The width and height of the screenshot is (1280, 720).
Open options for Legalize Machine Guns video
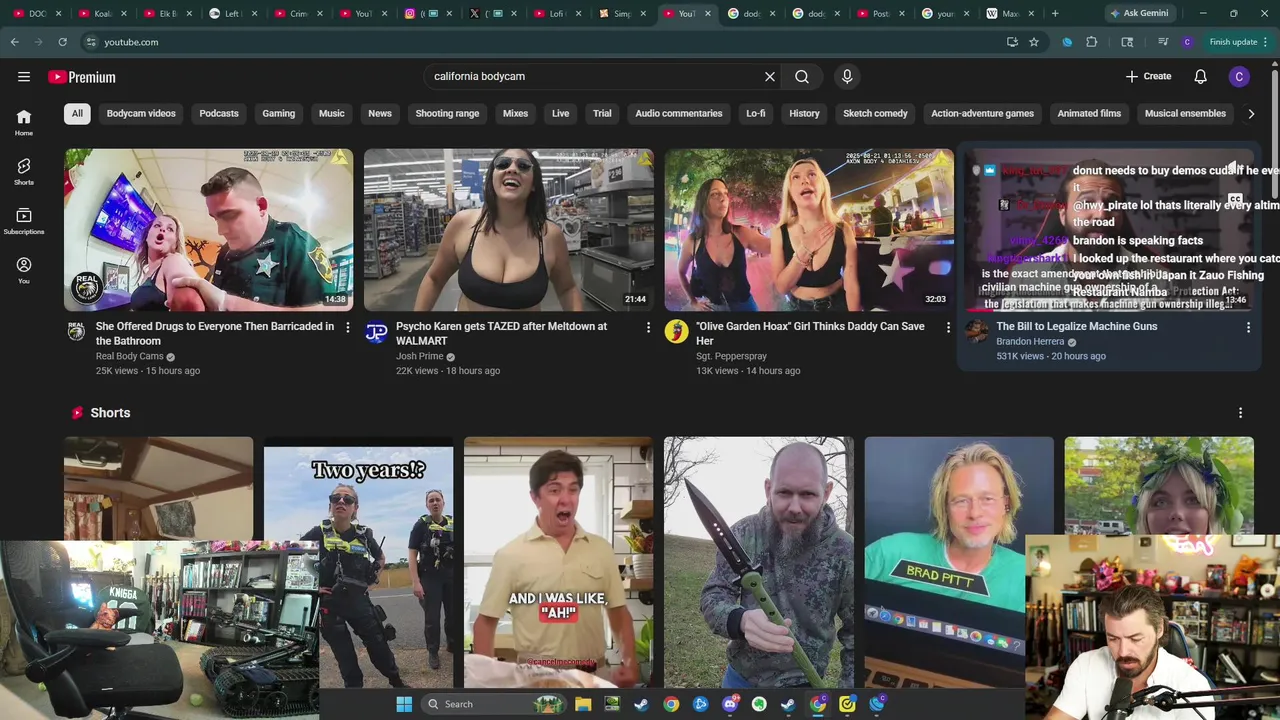(x=1248, y=327)
